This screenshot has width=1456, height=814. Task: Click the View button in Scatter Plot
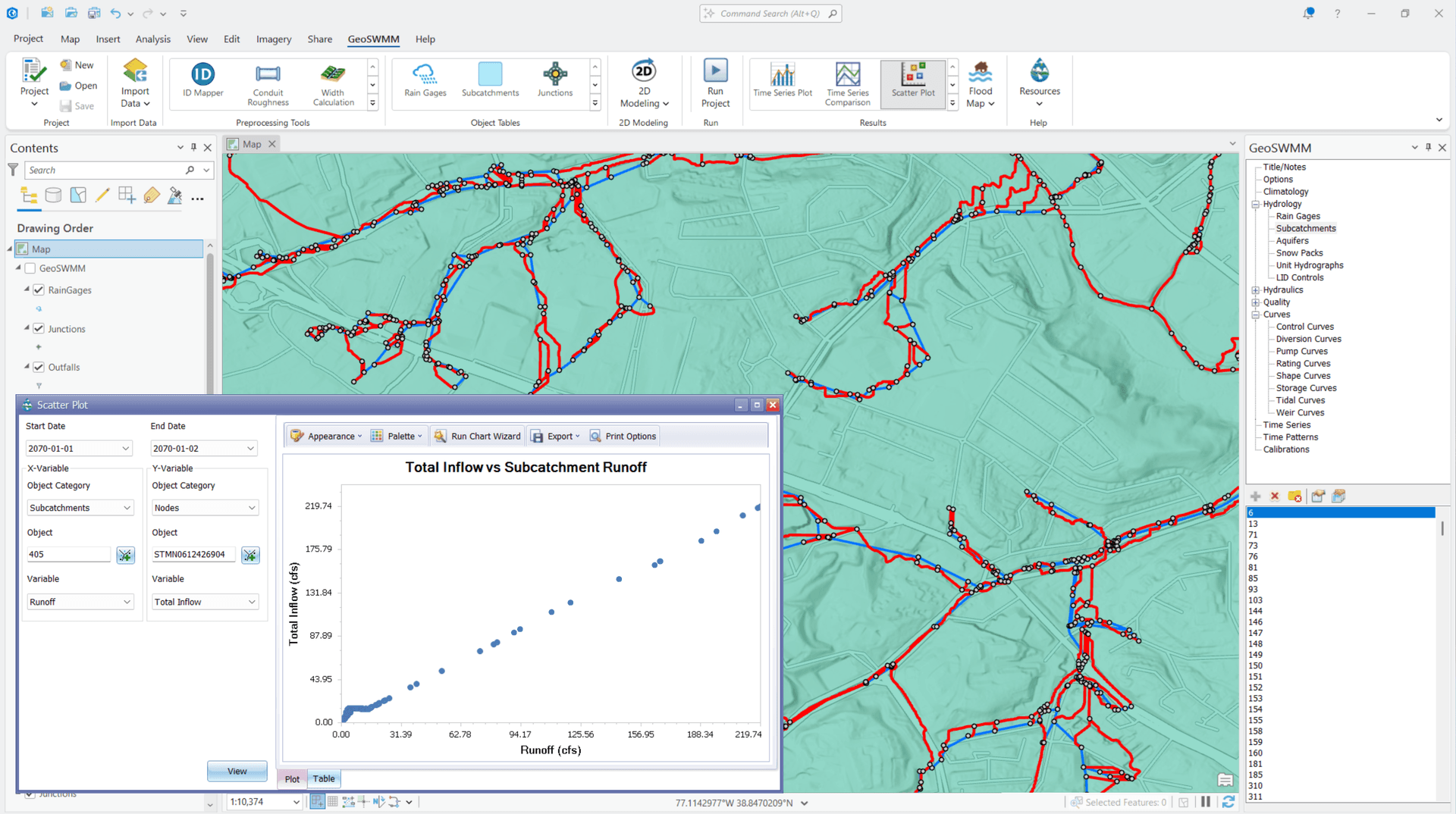tap(237, 771)
